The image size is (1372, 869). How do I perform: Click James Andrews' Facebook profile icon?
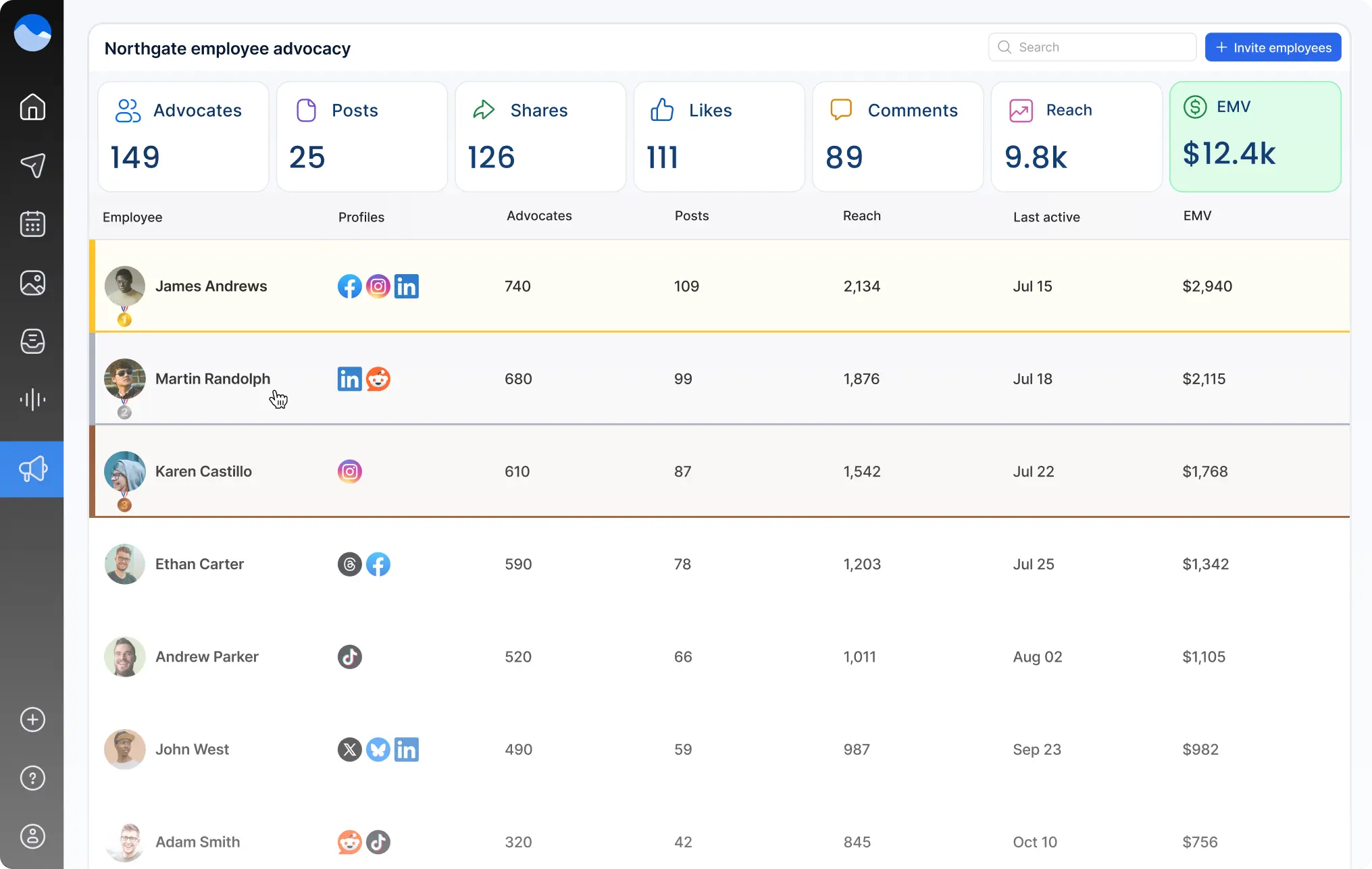[x=349, y=286]
